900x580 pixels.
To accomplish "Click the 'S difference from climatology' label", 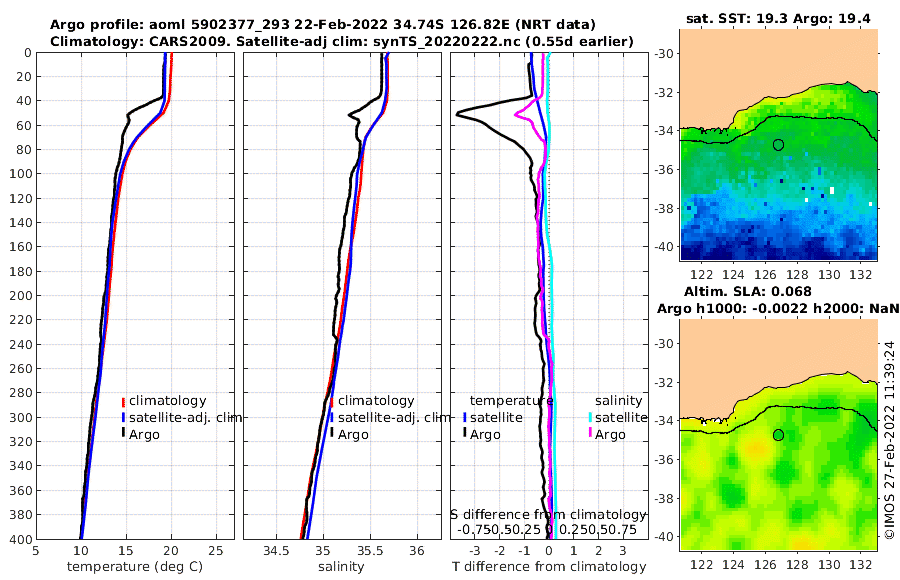I will click(548, 515).
